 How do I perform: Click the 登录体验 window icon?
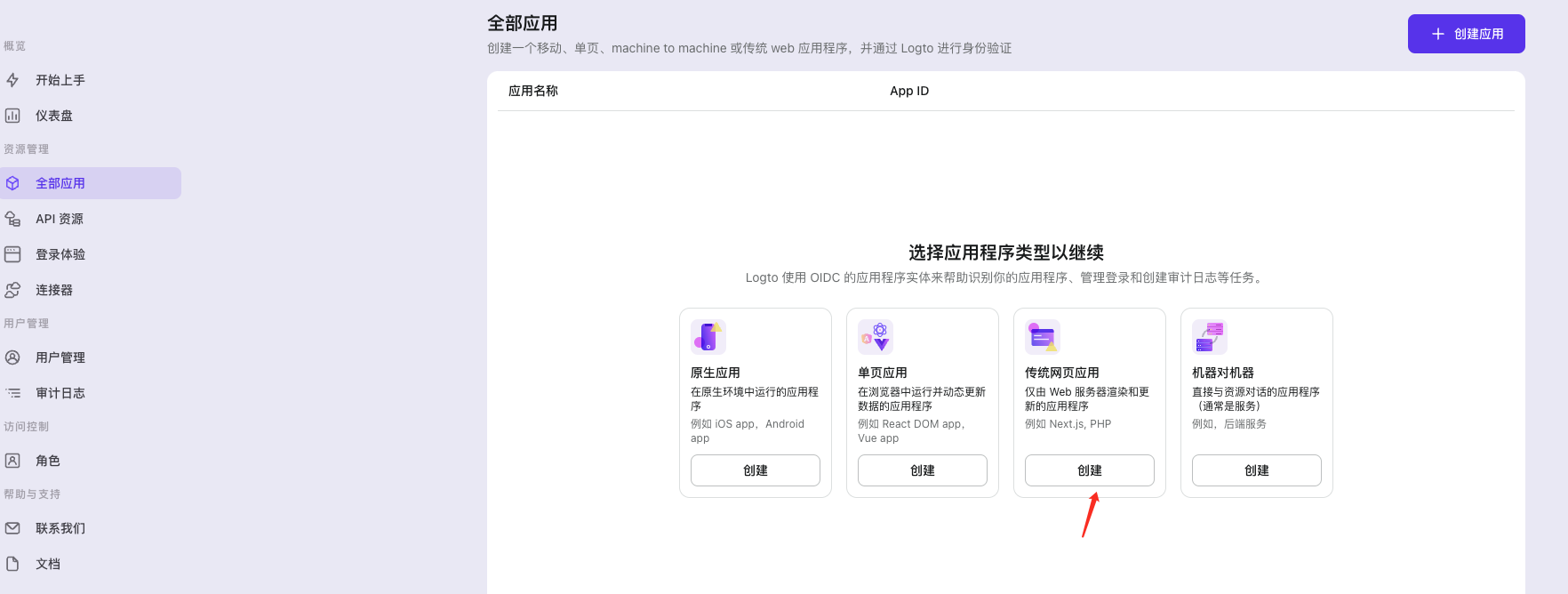click(12, 254)
